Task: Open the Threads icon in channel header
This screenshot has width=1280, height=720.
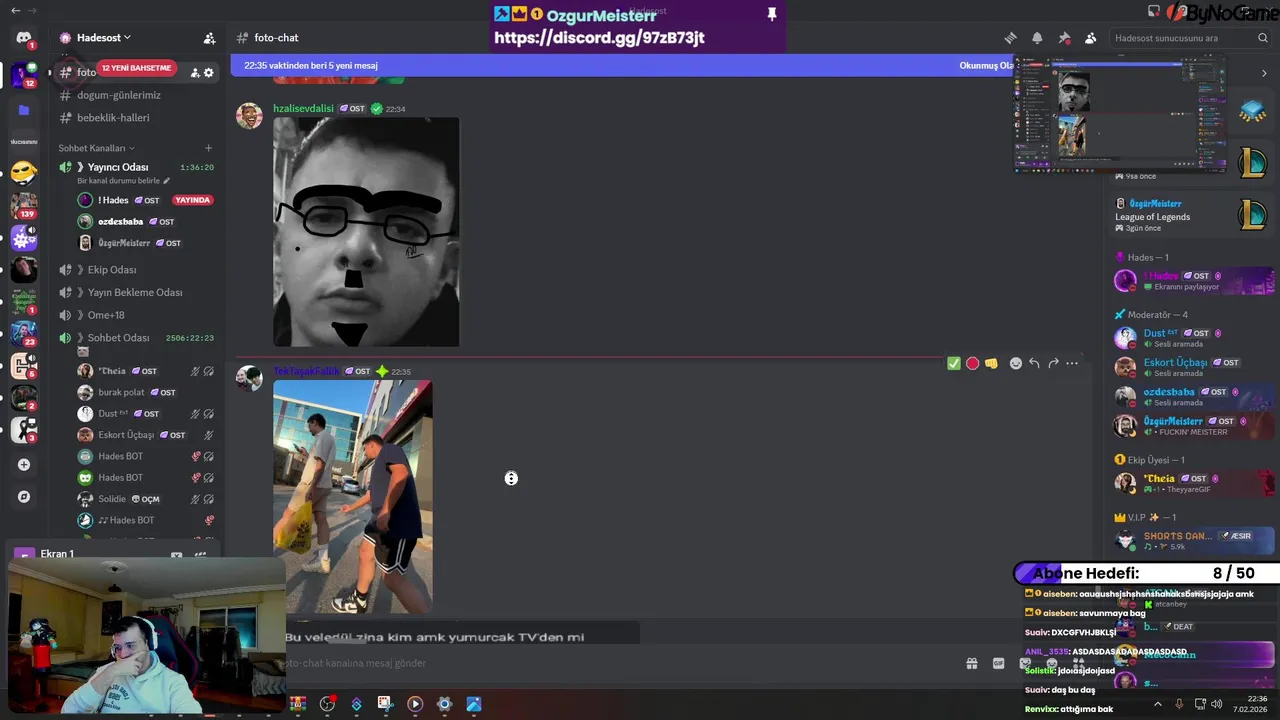Action: (1010, 38)
